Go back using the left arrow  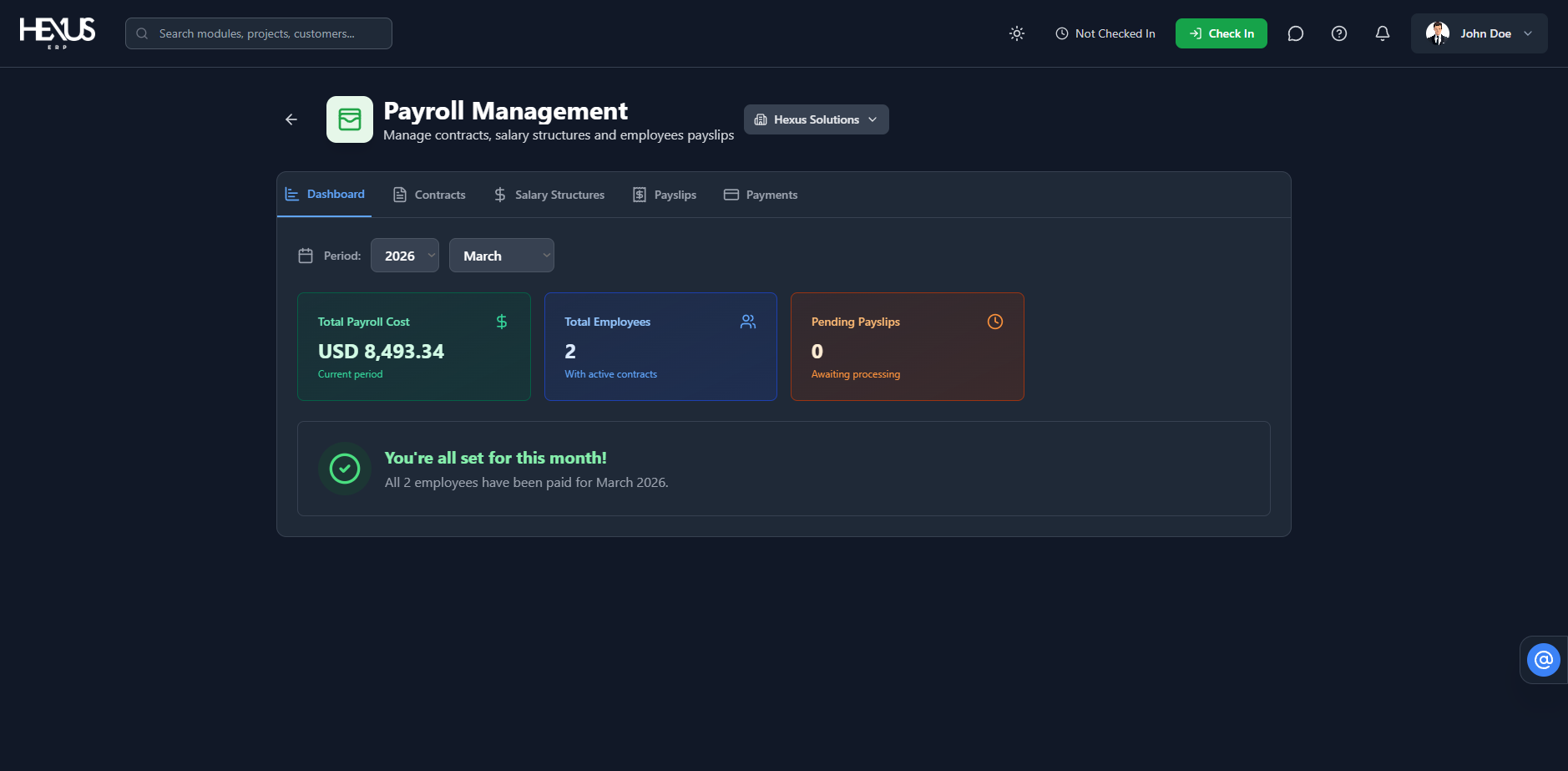coord(291,119)
